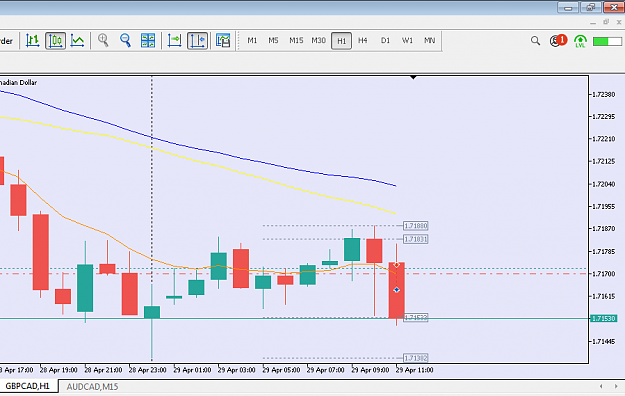Open the search magnifier icon
Image resolution: width=625 pixels, height=396 pixels.
(x=535, y=41)
